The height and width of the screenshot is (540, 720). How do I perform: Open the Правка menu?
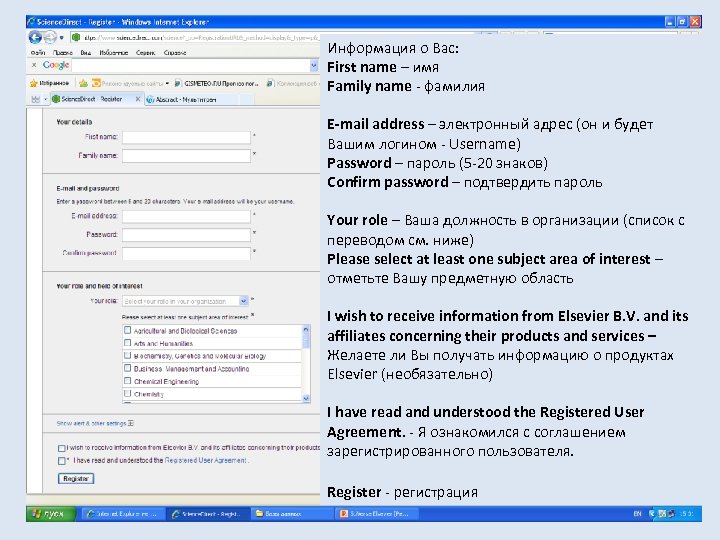click(62, 53)
